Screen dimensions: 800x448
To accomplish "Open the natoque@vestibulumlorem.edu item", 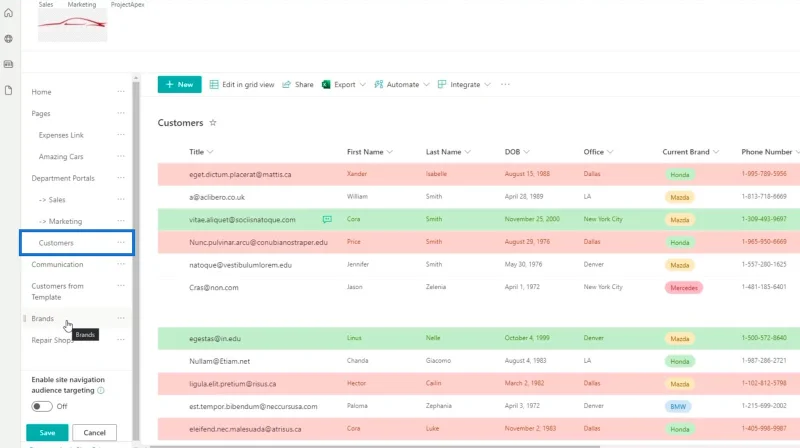I will coord(240,265).
